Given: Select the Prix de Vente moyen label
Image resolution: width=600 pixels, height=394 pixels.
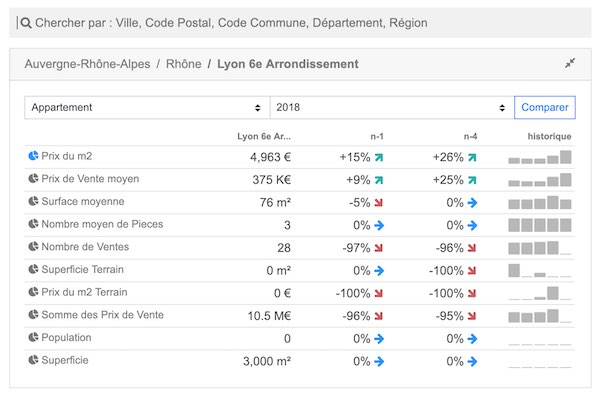Looking at the screenshot, I should [90, 179].
